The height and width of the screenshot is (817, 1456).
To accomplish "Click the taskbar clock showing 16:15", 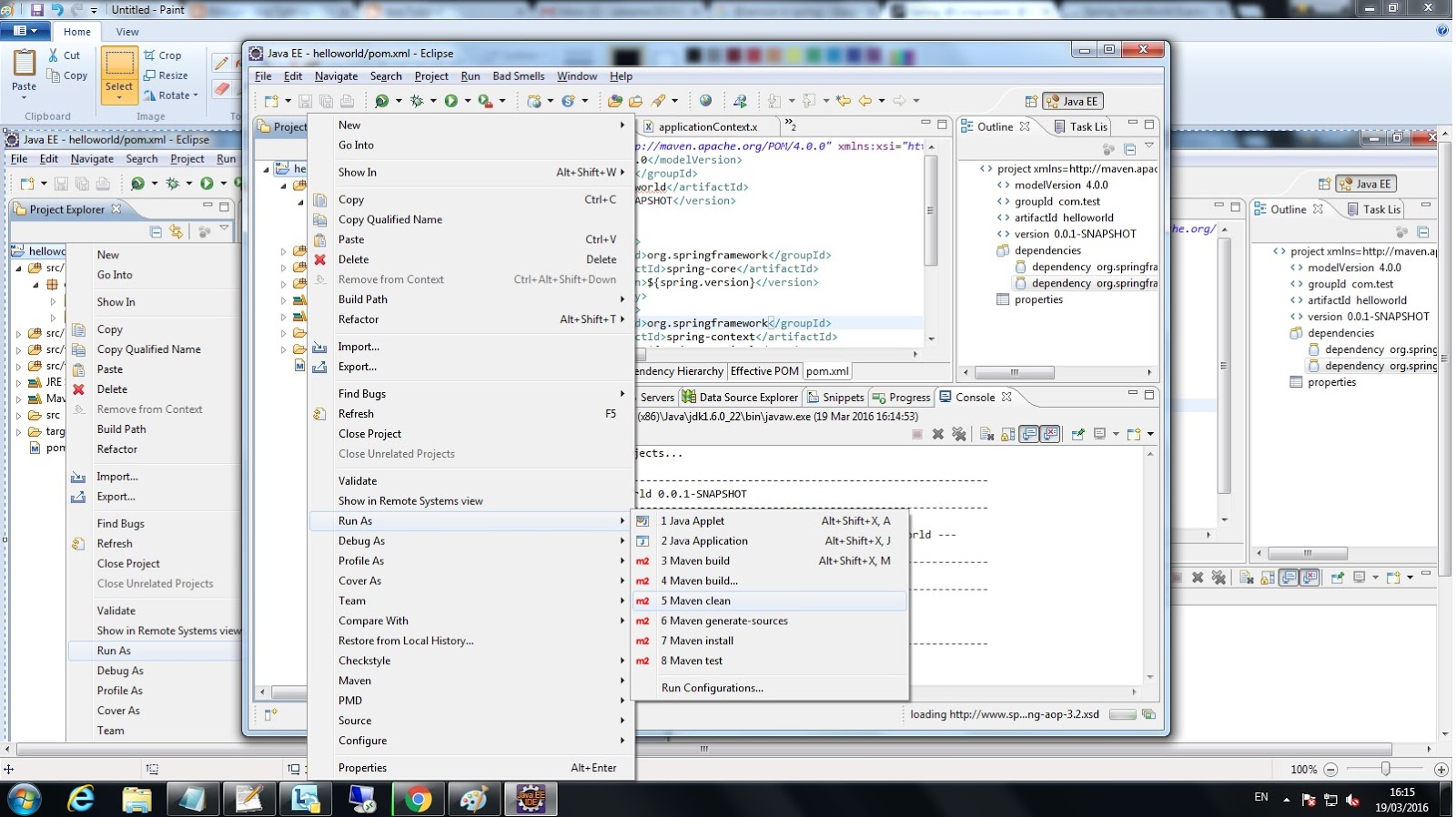I will 1402,800.
